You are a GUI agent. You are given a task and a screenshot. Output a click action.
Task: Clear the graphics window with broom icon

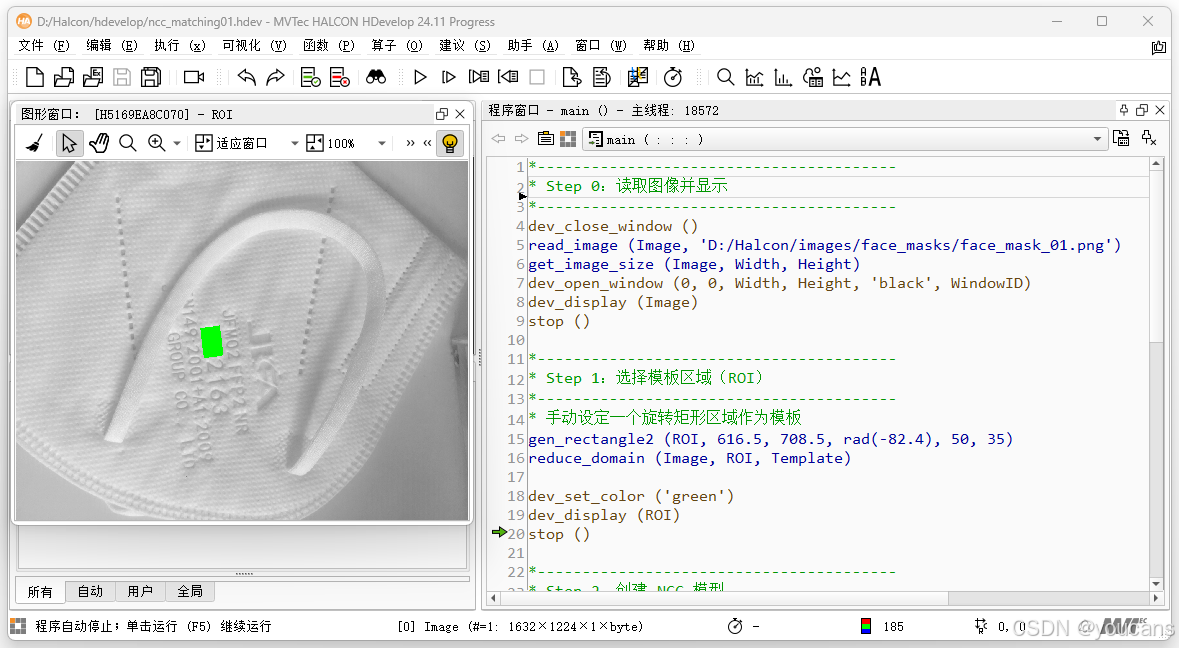click(x=35, y=143)
